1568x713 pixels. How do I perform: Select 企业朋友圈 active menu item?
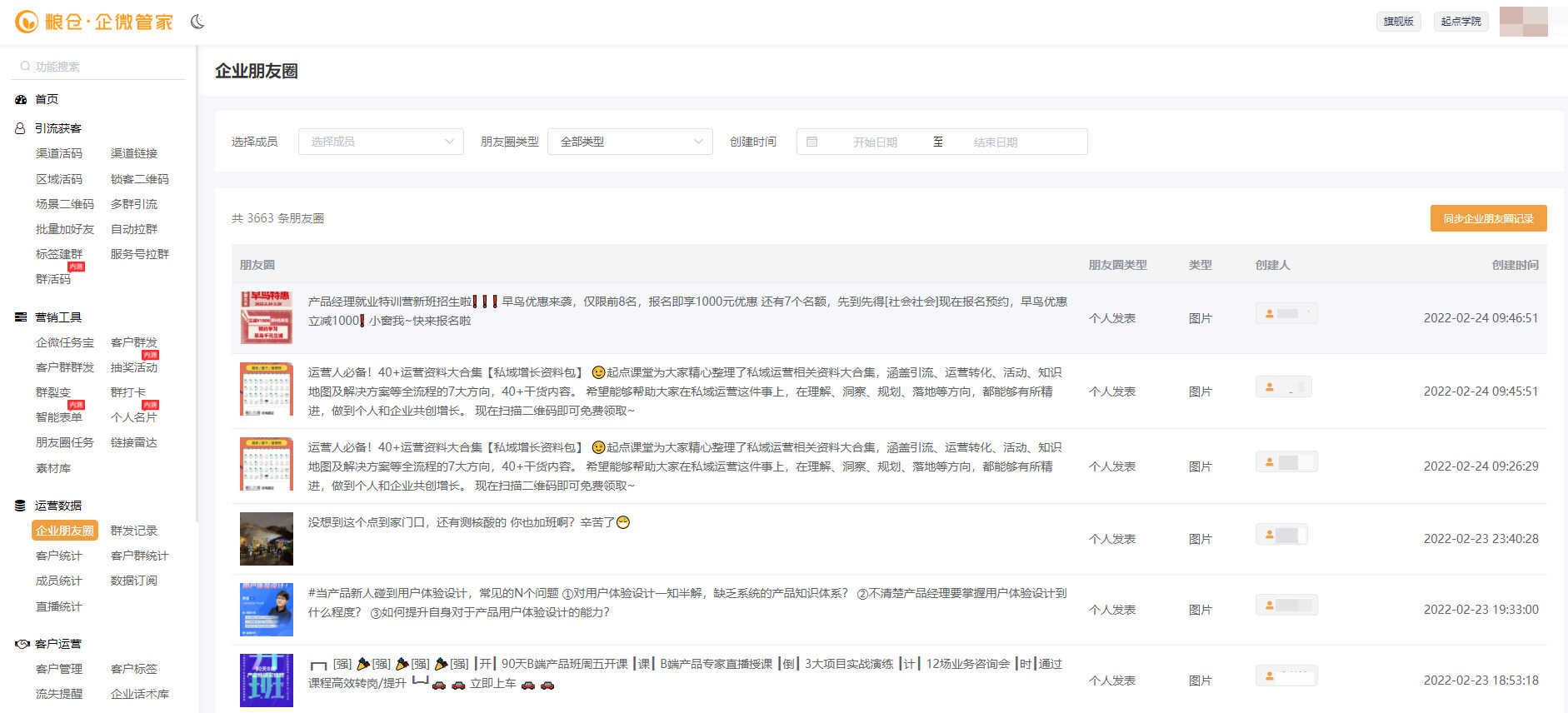pos(65,531)
